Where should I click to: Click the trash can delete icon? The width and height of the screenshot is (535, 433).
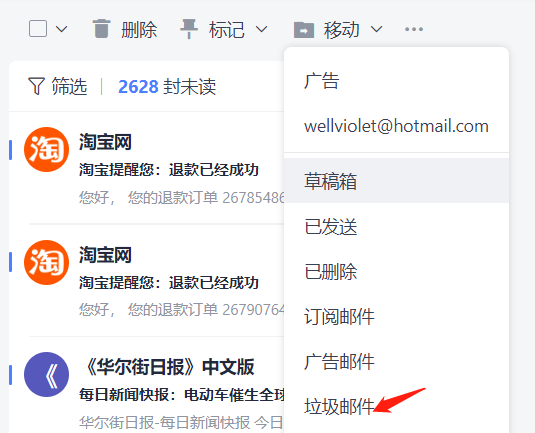point(101,29)
